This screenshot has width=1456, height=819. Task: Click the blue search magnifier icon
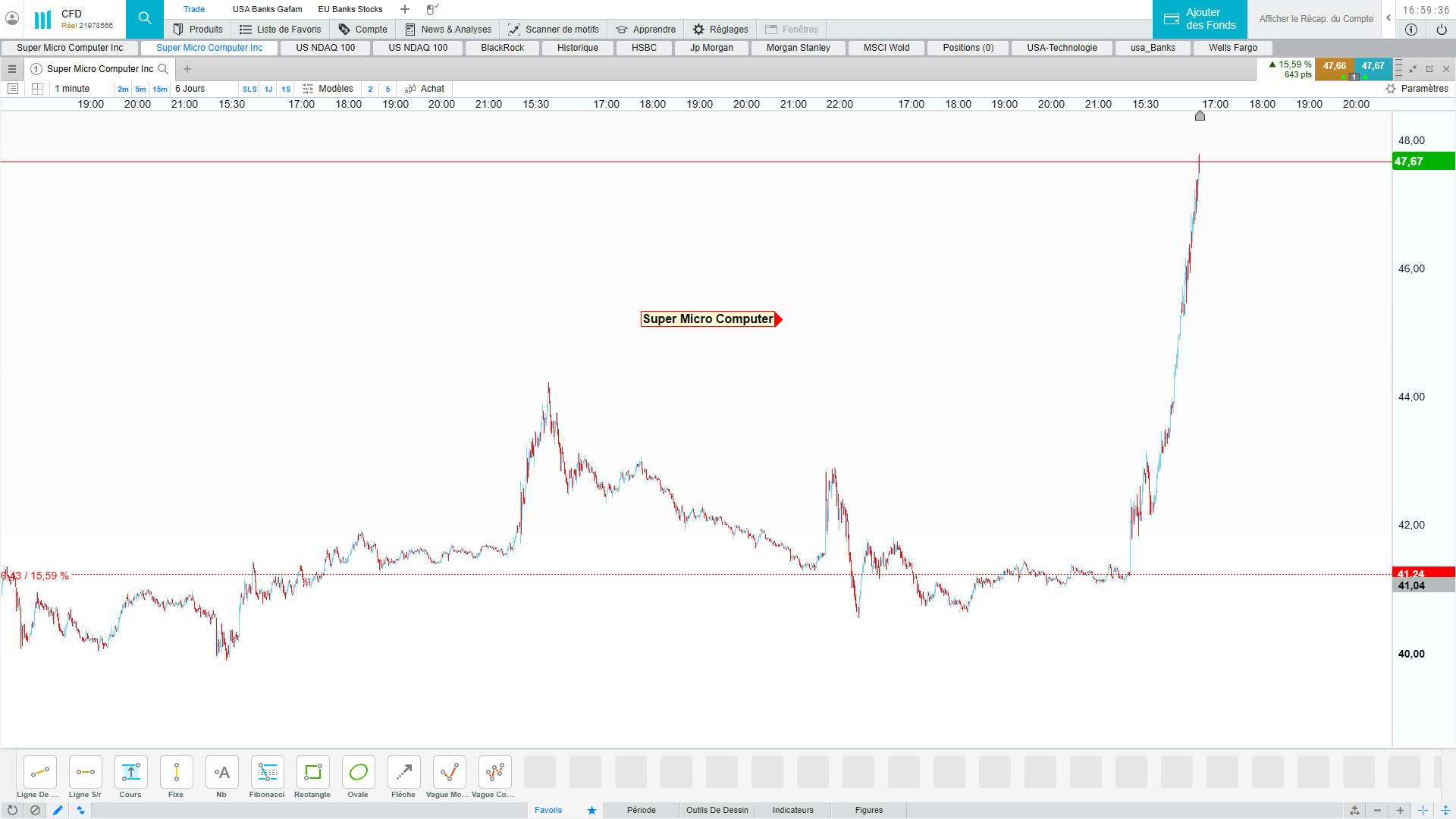pos(145,19)
